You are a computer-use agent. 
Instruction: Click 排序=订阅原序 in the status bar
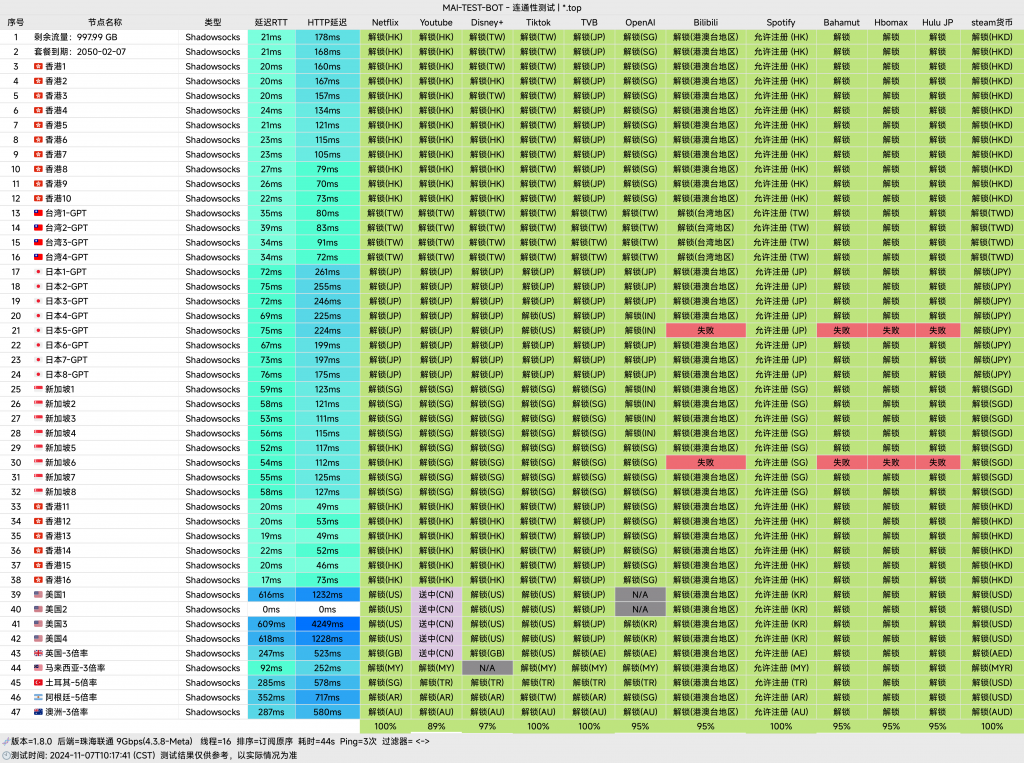[x=264, y=741]
